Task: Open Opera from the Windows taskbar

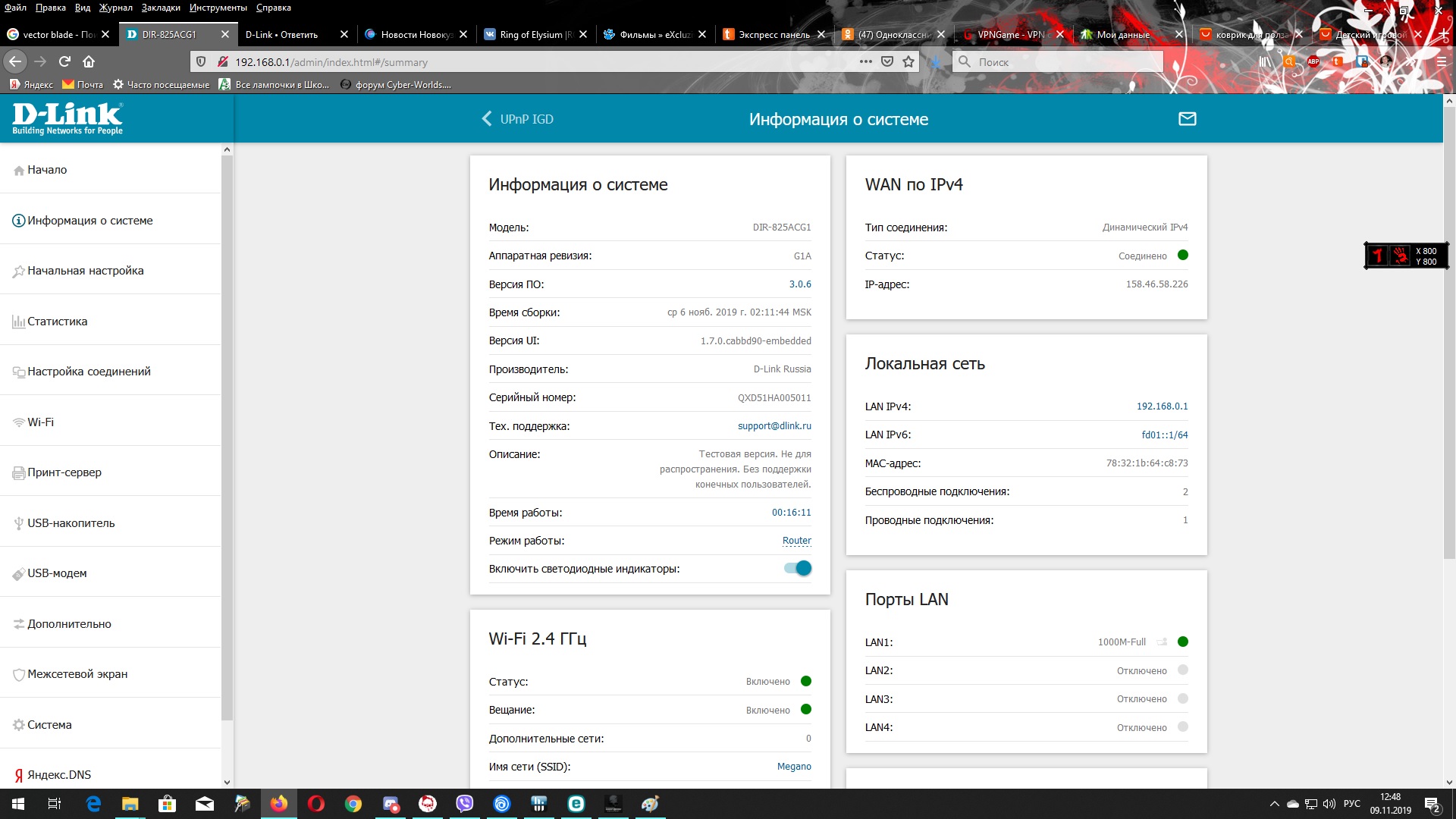Action: [x=316, y=804]
